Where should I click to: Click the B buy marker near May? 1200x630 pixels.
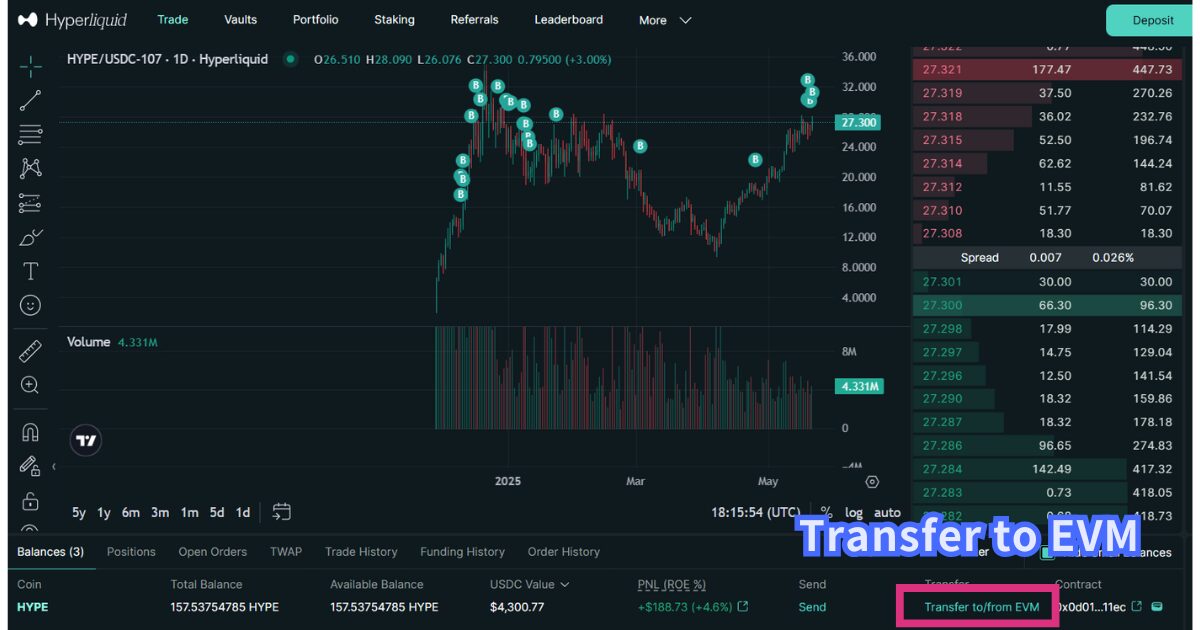756,160
